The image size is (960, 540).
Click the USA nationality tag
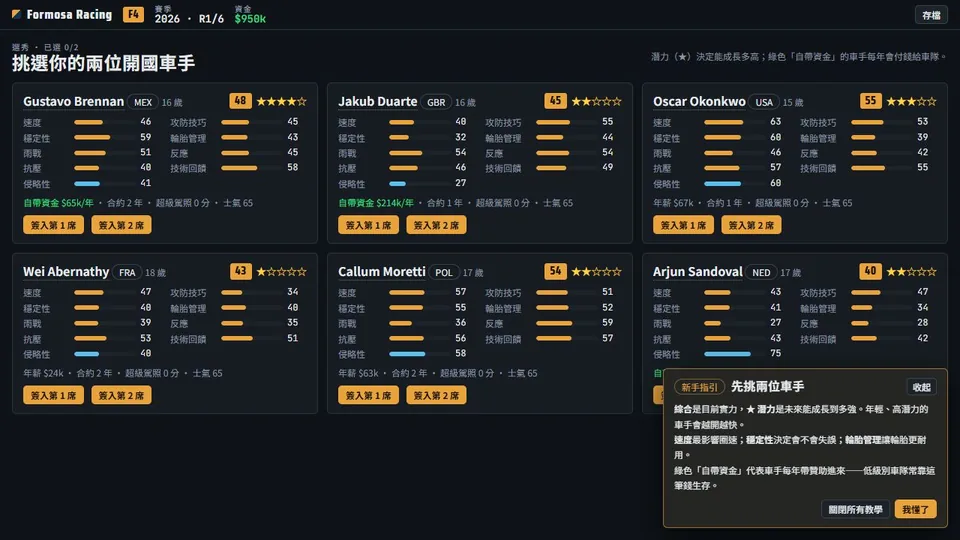[763, 102]
